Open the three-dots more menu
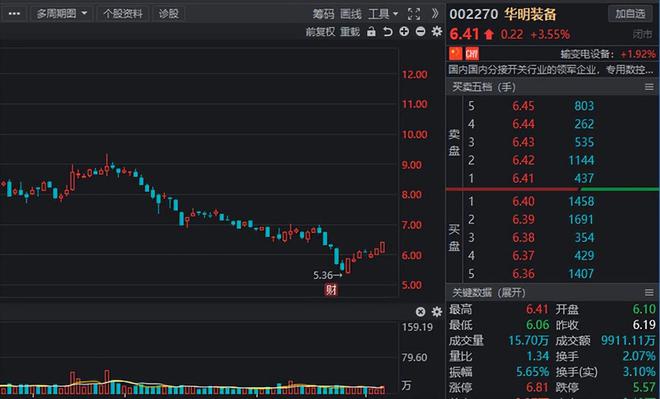Viewport: 660px width, 399px height. [14, 14]
